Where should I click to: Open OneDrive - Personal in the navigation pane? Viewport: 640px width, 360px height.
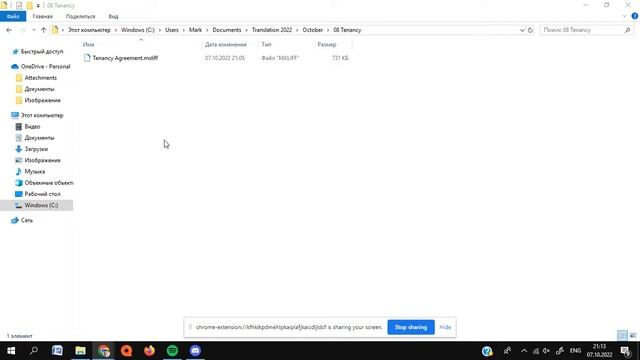tap(45, 66)
